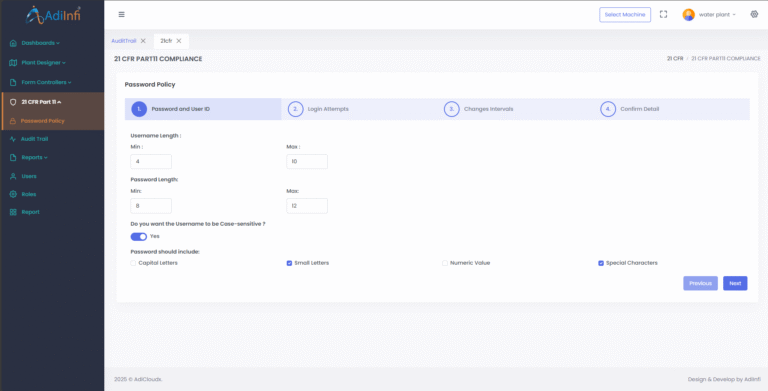
Task: Click the Username Length Max field
Action: pyautogui.click(x=307, y=162)
